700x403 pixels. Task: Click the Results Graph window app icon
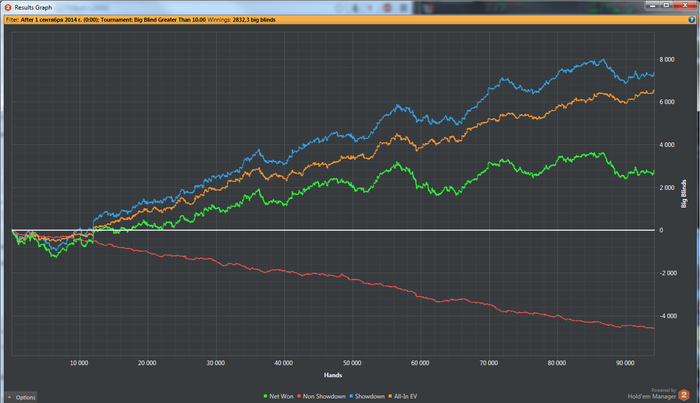[8, 7]
